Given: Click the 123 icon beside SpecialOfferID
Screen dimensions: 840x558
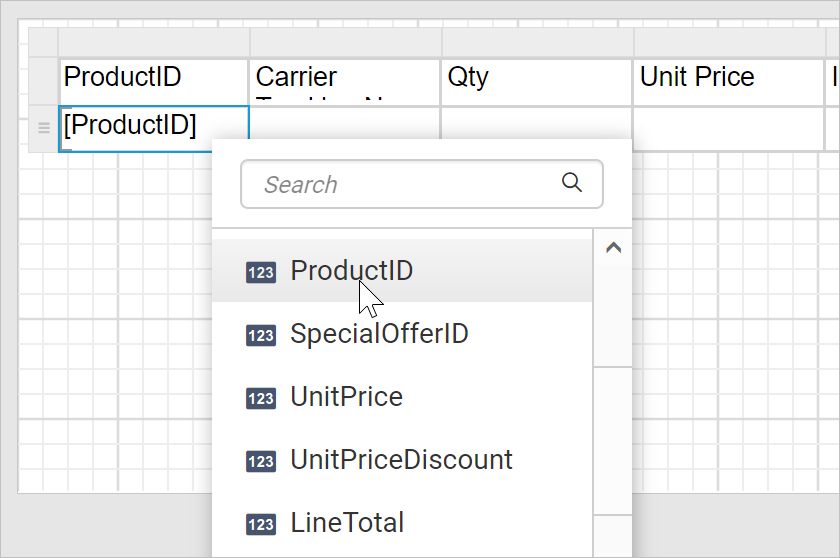Looking at the screenshot, I should point(261,336).
